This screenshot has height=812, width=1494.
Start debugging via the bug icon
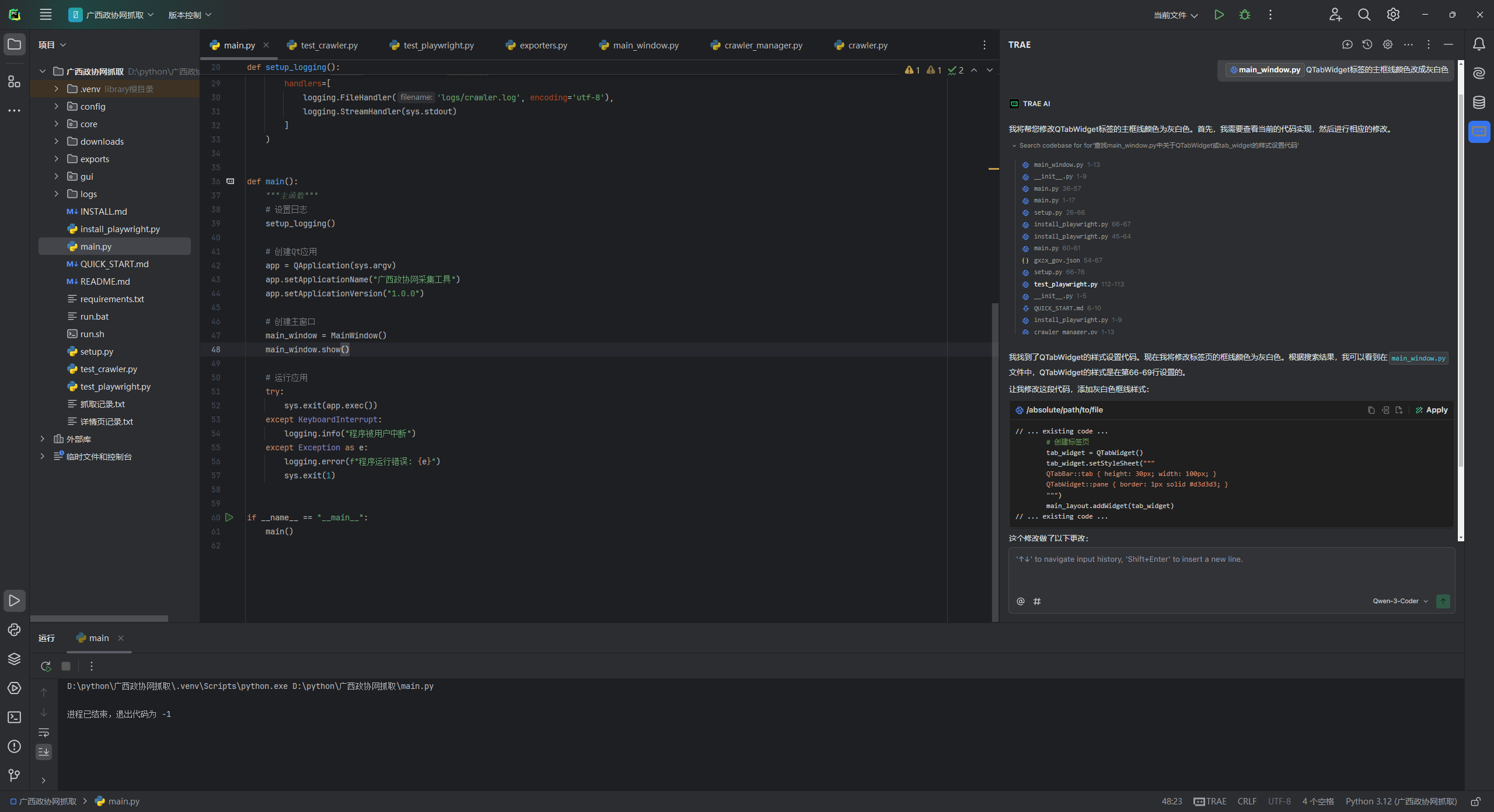tap(1245, 15)
